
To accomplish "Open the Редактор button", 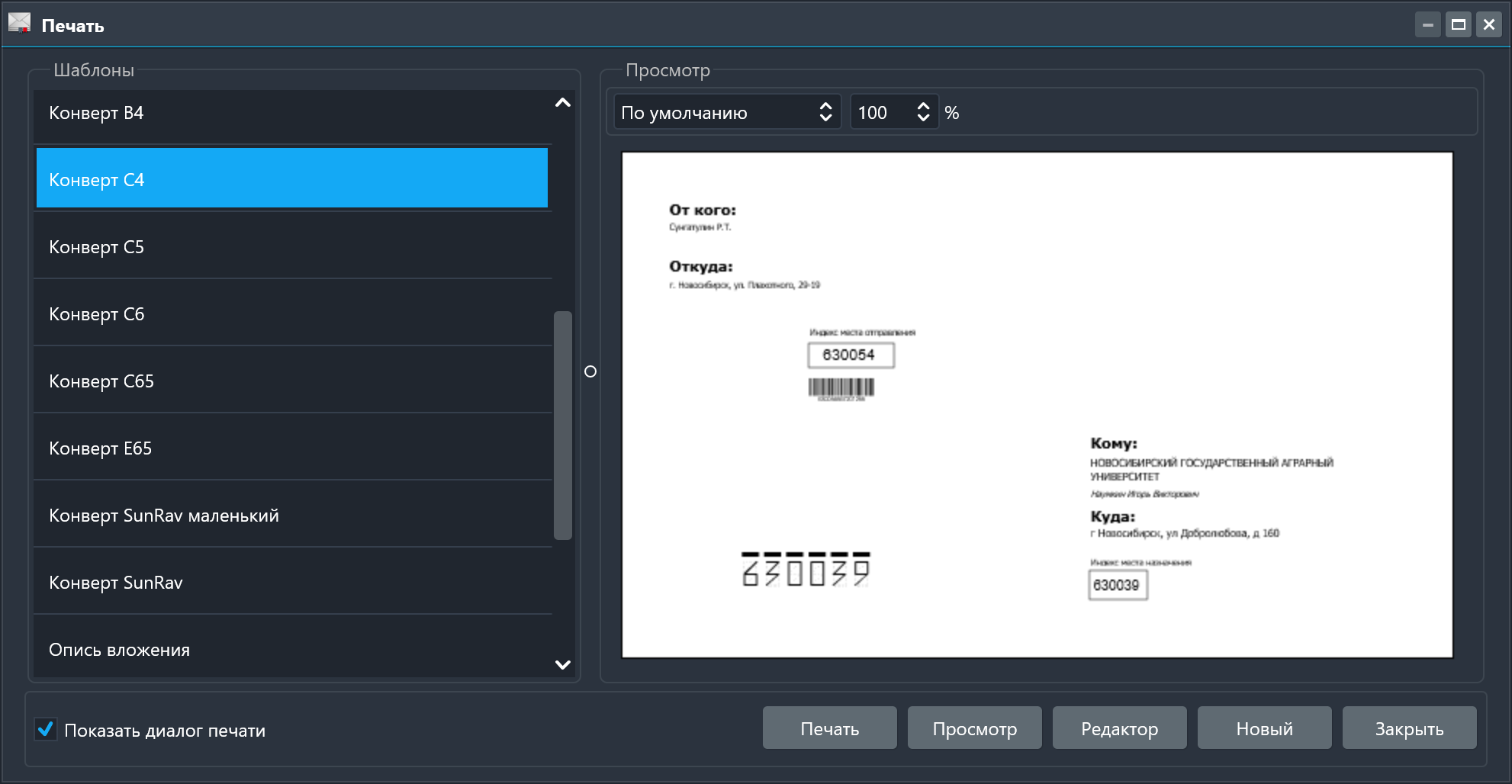I will coord(1120,728).
